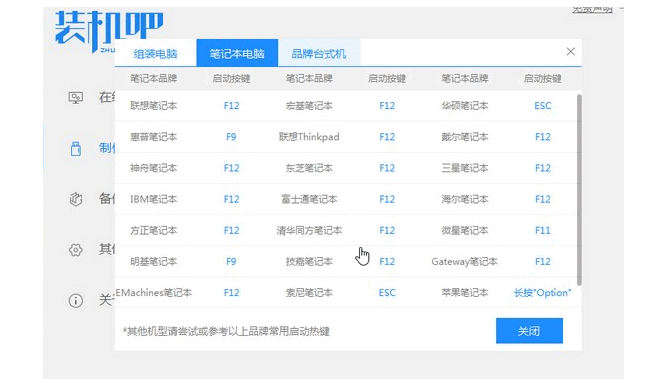Open the 品牌台式机 tab
Image resolution: width=668 pixels, height=389 pixels.
(319, 54)
